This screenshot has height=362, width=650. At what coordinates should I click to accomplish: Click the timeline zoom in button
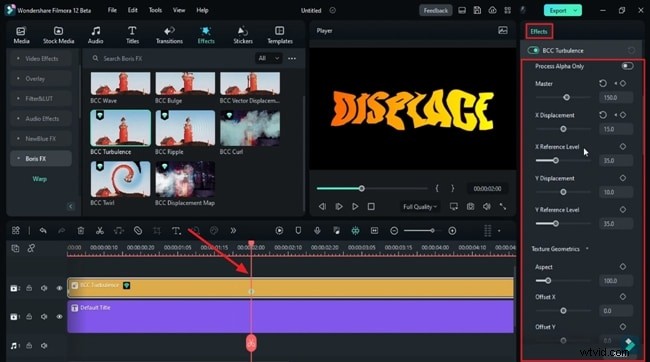click(x=452, y=231)
